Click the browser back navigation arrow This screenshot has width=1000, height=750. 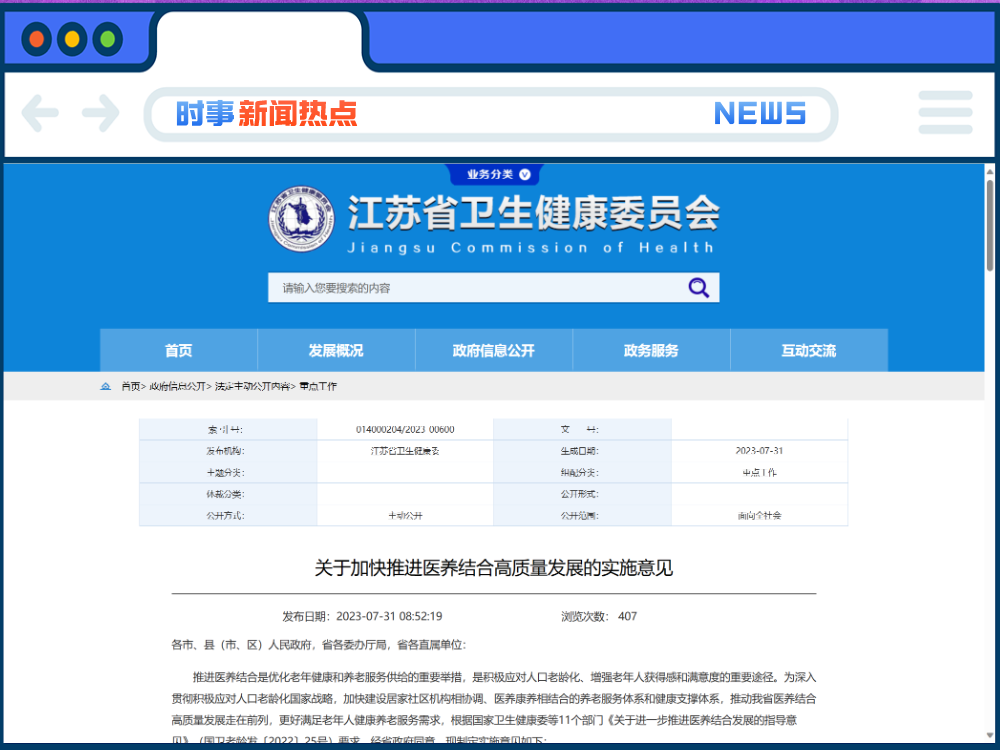[x=40, y=113]
